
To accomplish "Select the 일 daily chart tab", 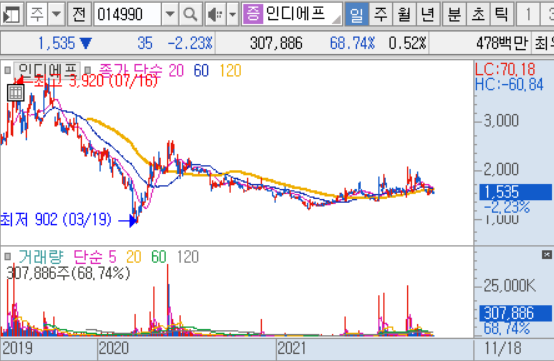I will (x=356, y=14).
